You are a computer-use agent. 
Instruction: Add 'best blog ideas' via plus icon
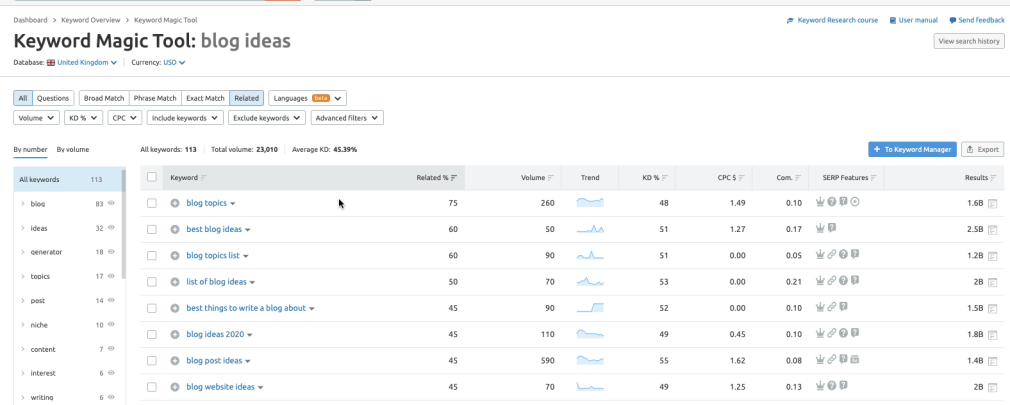click(x=175, y=229)
